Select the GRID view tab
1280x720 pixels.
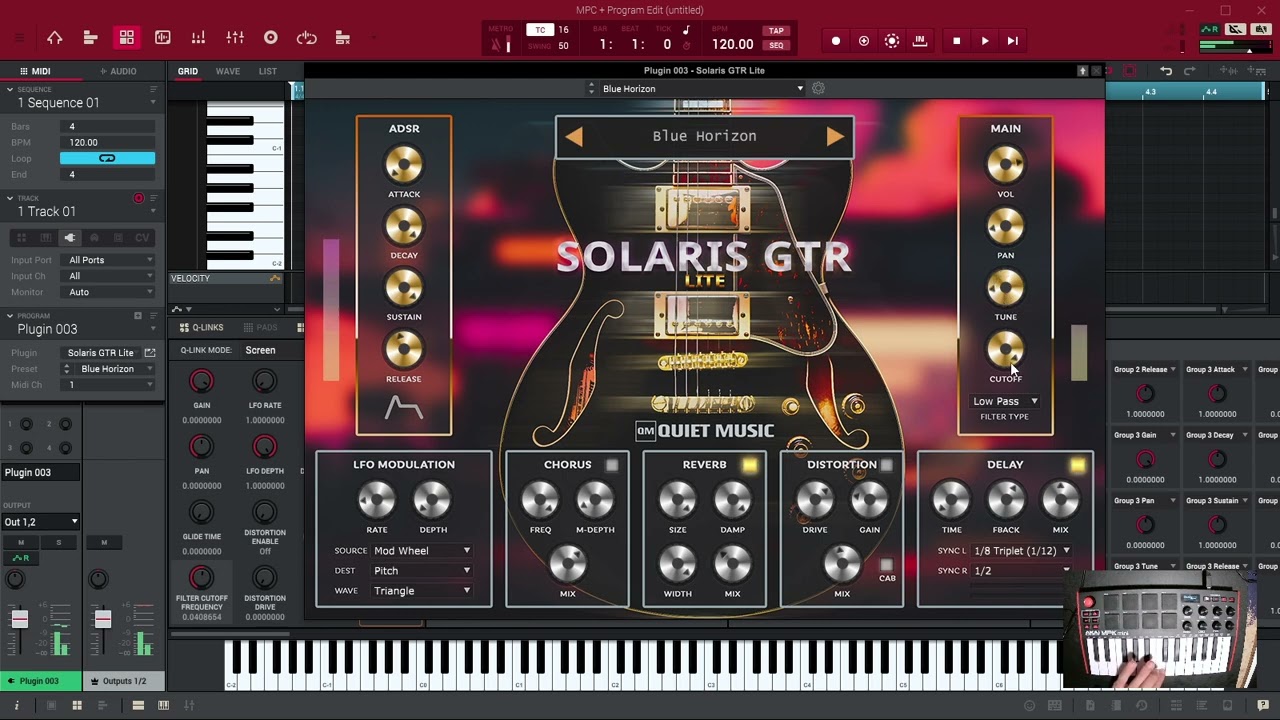click(x=188, y=71)
